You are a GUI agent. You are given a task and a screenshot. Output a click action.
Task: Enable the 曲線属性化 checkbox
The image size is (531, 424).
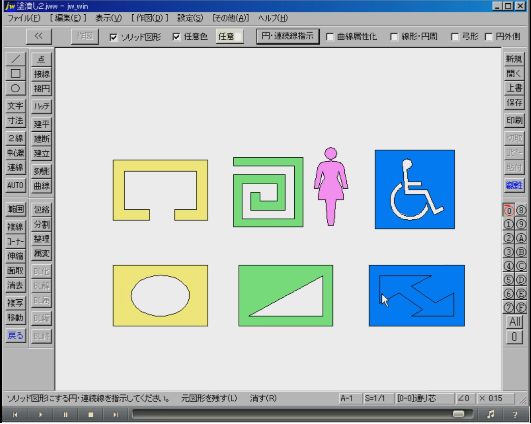click(x=330, y=37)
